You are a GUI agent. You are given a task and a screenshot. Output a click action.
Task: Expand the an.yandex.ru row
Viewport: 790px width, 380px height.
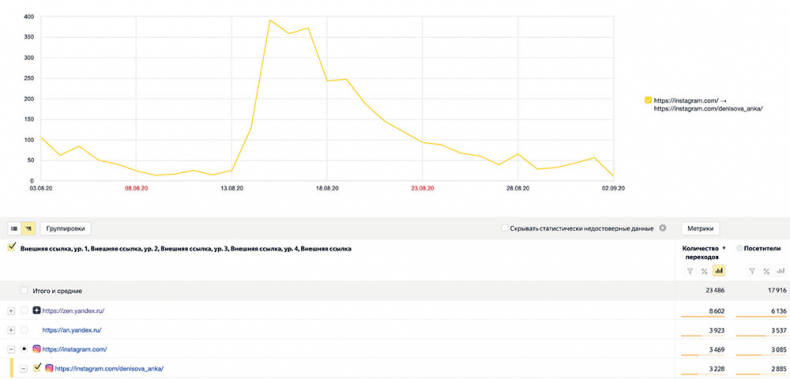point(11,330)
